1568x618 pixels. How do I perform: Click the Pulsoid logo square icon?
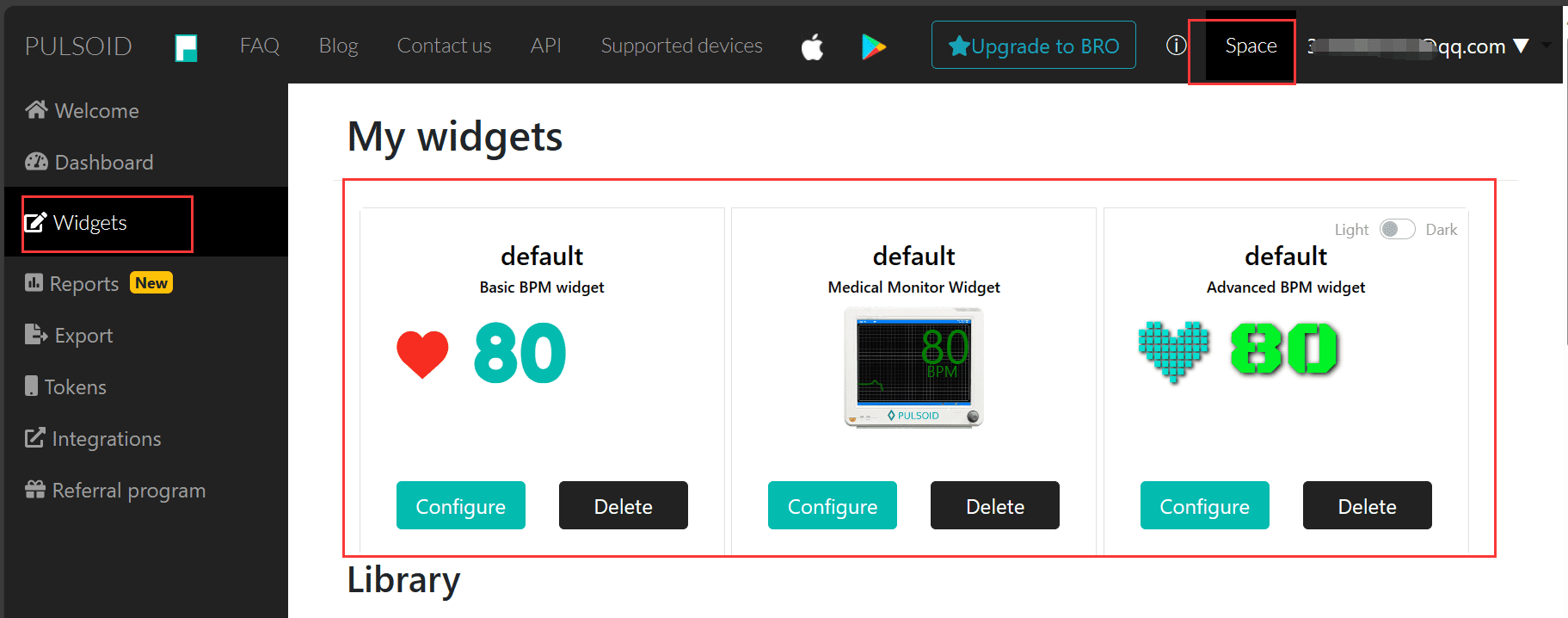click(x=186, y=47)
